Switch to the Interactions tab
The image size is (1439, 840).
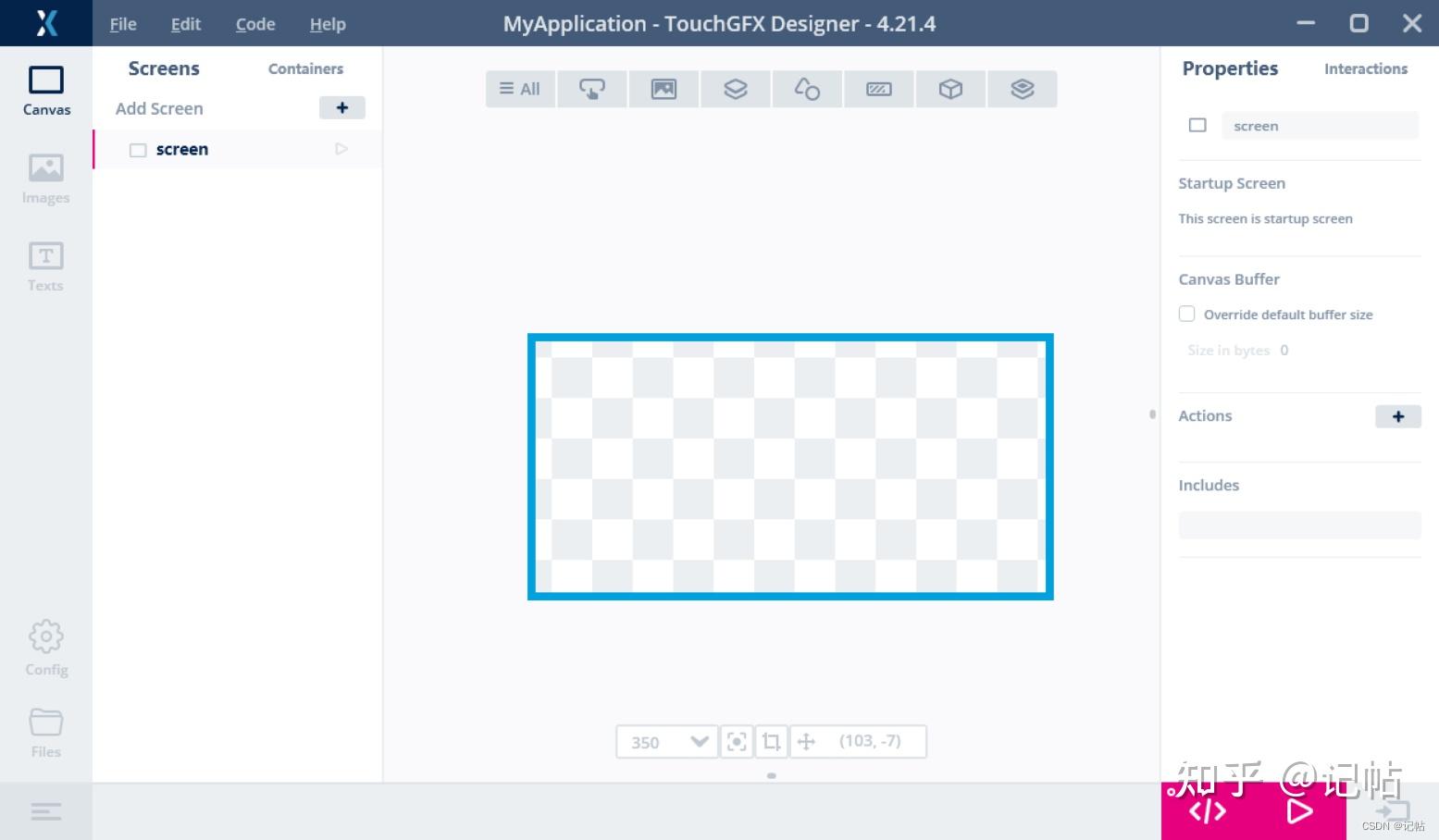pos(1365,68)
